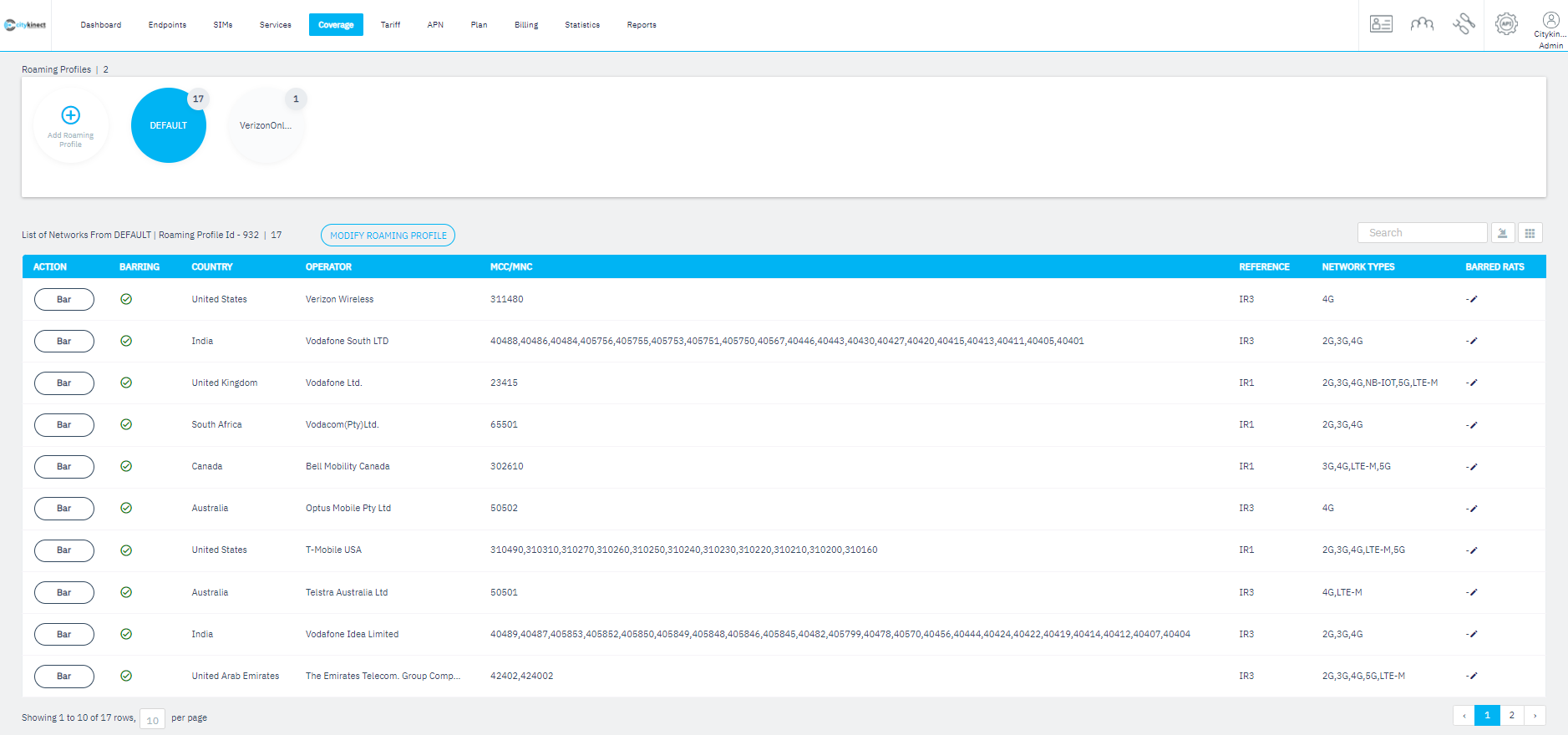
Task: Select the DEFAULT roaming profile circle
Action: [169, 125]
